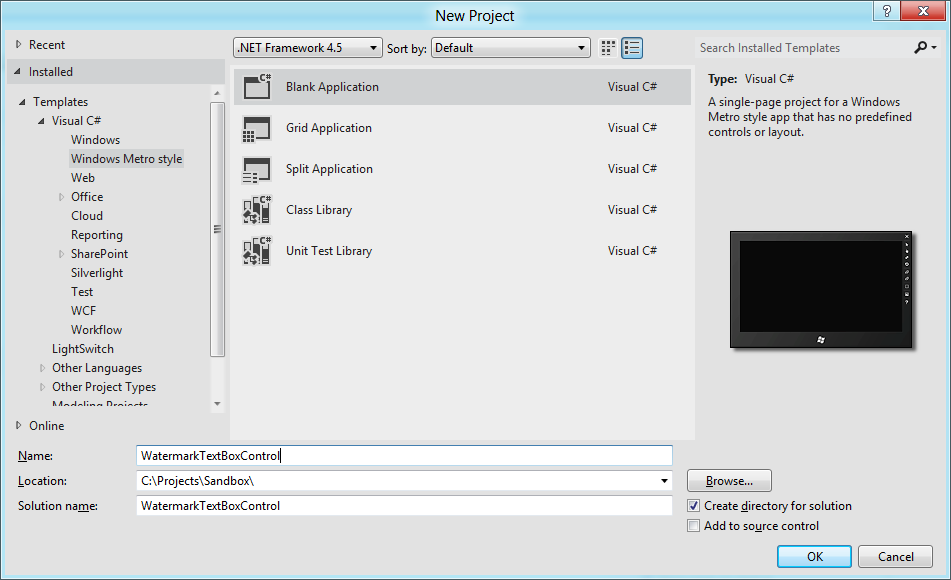Click the tree scrollbar up arrow
951x580 pixels.
[x=217, y=93]
